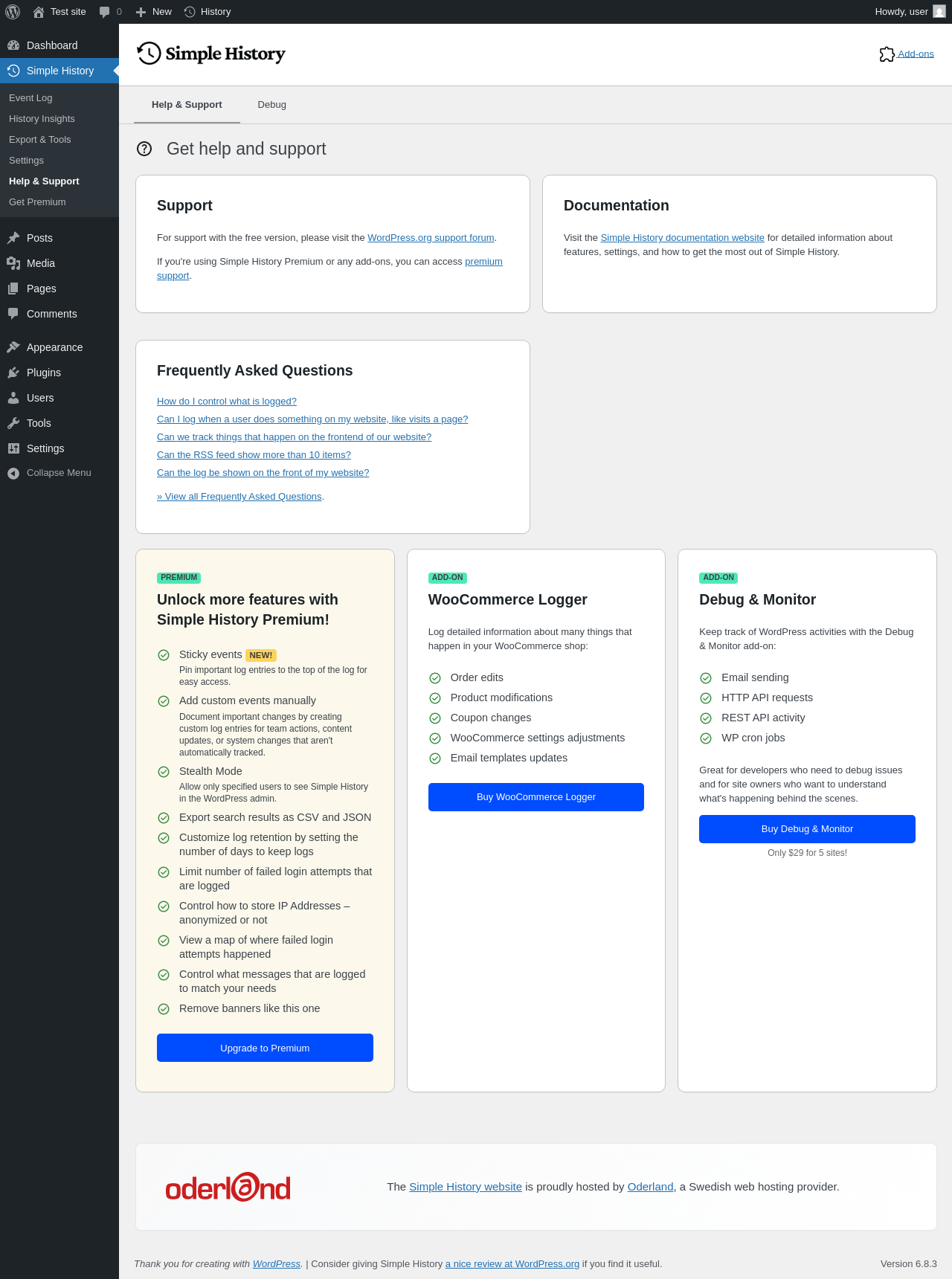Click the Appearance paintbrush icon
The image size is (952, 1279).
[13, 347]
